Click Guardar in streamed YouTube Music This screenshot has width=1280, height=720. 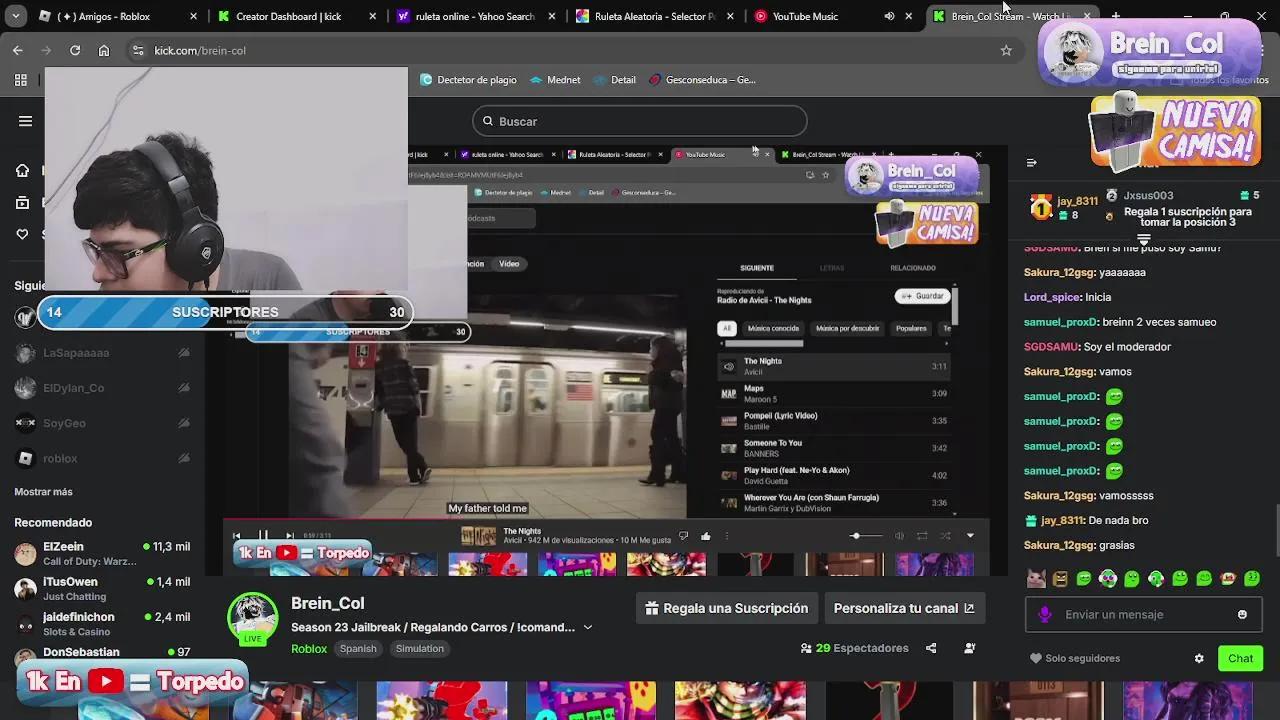point(921,296)
